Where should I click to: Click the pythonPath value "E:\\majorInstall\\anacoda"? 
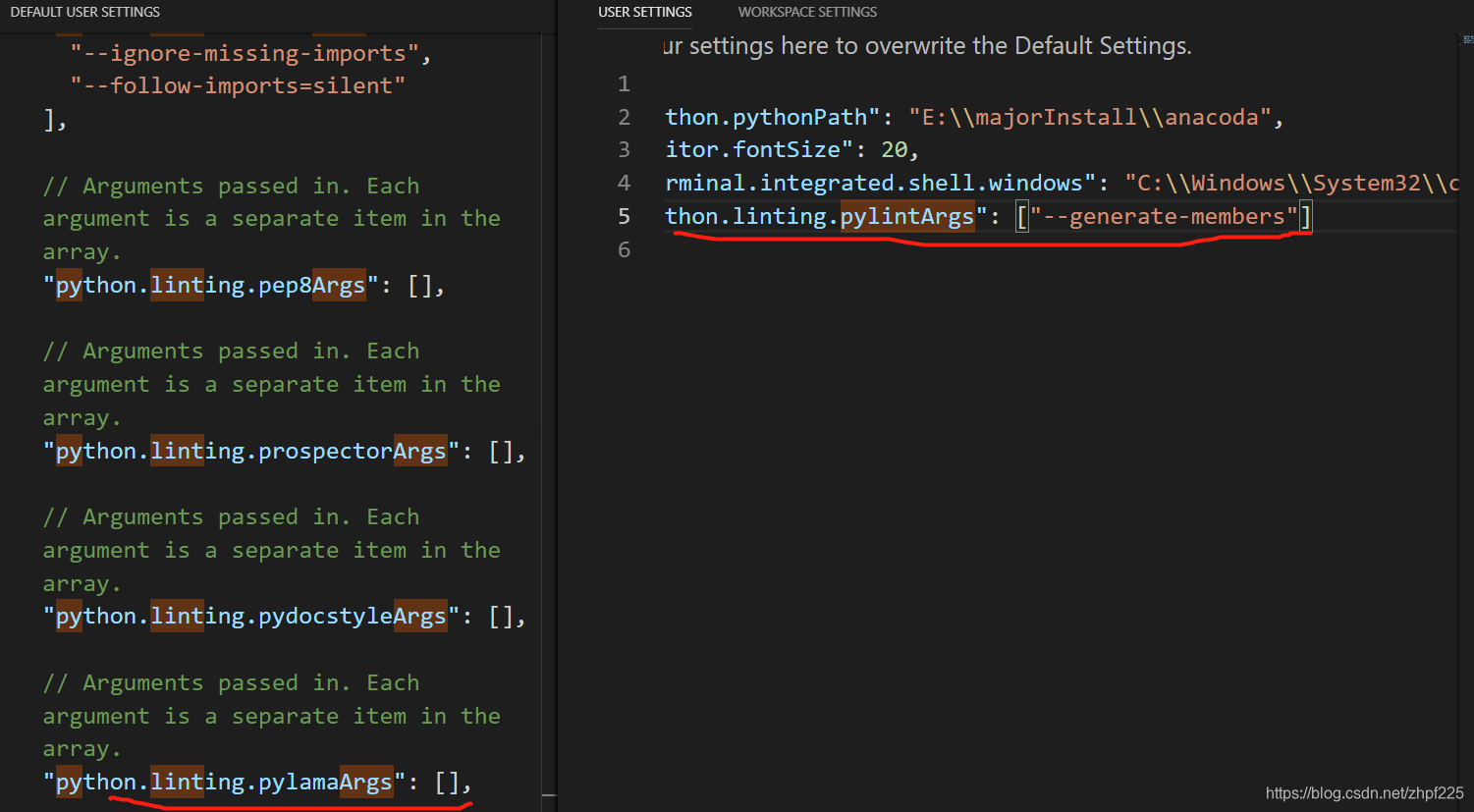click(x=1090, y=118)
